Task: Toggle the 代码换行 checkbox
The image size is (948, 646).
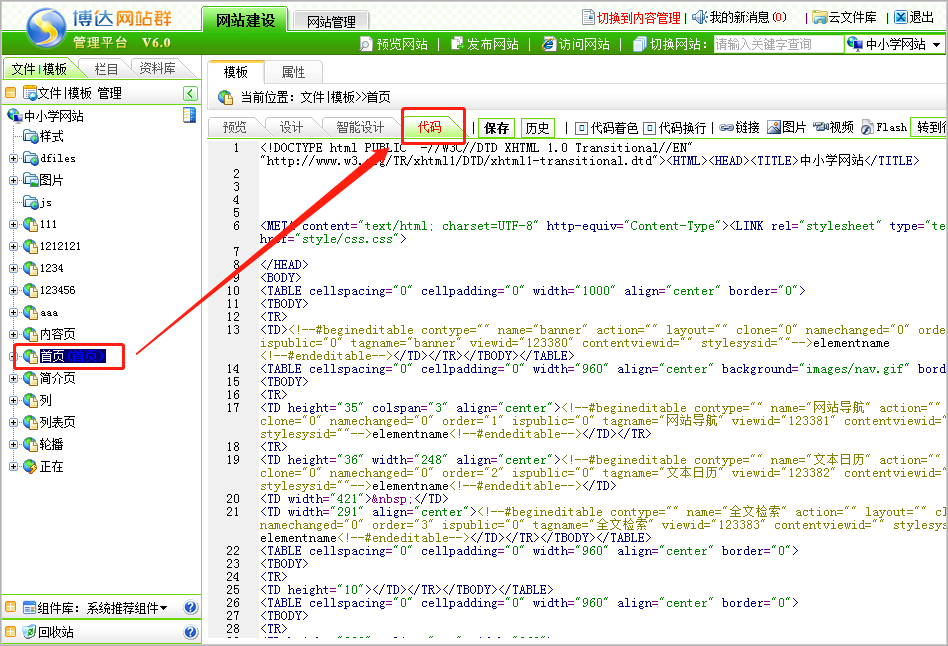Action: [x=649, y=128]
